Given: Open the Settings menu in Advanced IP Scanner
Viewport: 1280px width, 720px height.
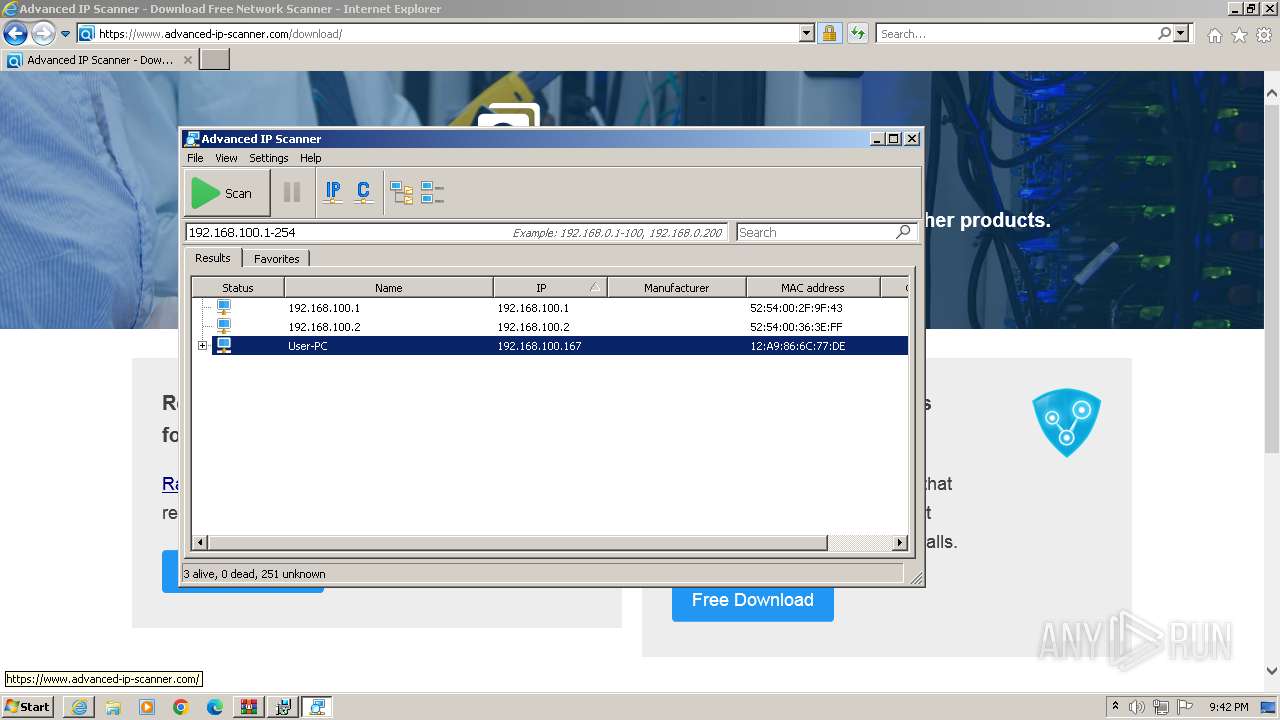Looking at the screenshot, I should [269, 158].
